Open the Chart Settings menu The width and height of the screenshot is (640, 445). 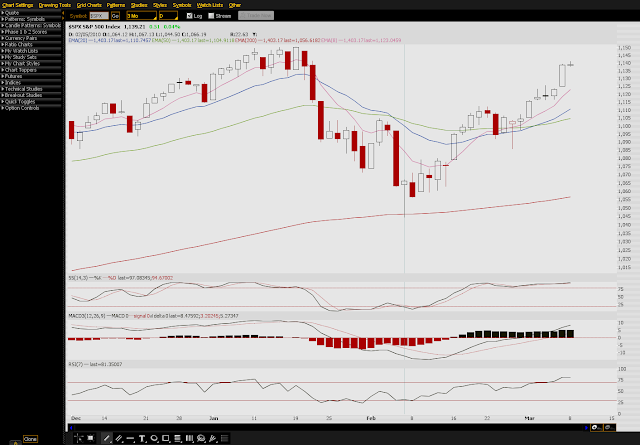click(18, 5)
